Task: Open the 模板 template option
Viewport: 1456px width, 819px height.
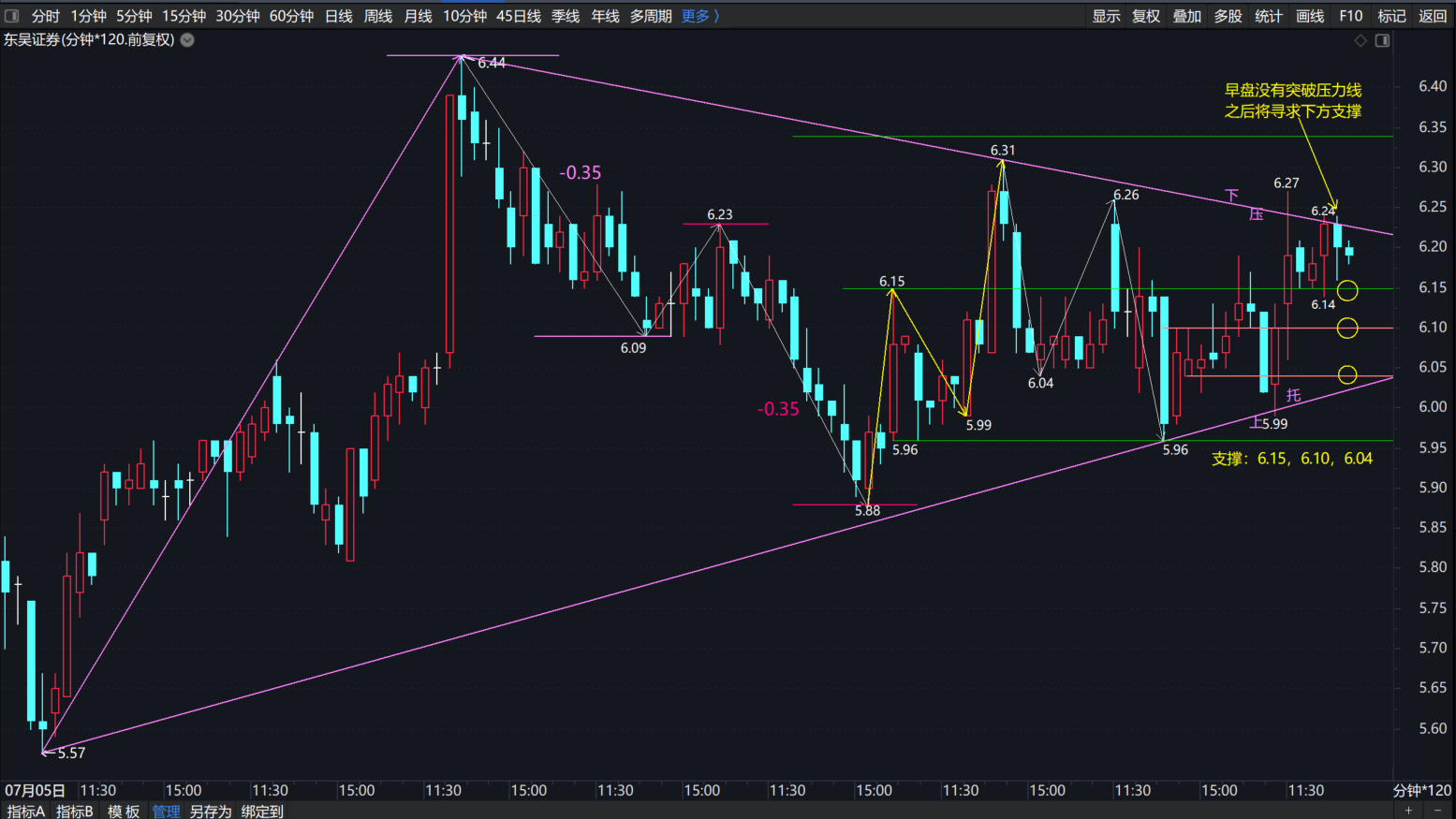Action: [x=123, y=811]
